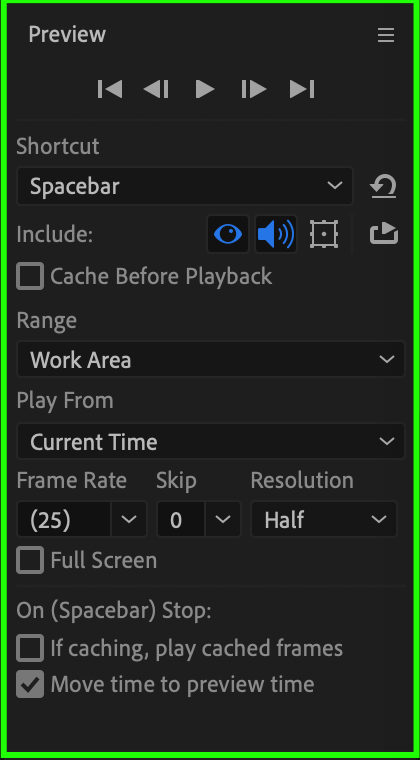Open the Work Area range dropdown
The width and height of the screenshot is (420, 760).
[x=211, y=359]
